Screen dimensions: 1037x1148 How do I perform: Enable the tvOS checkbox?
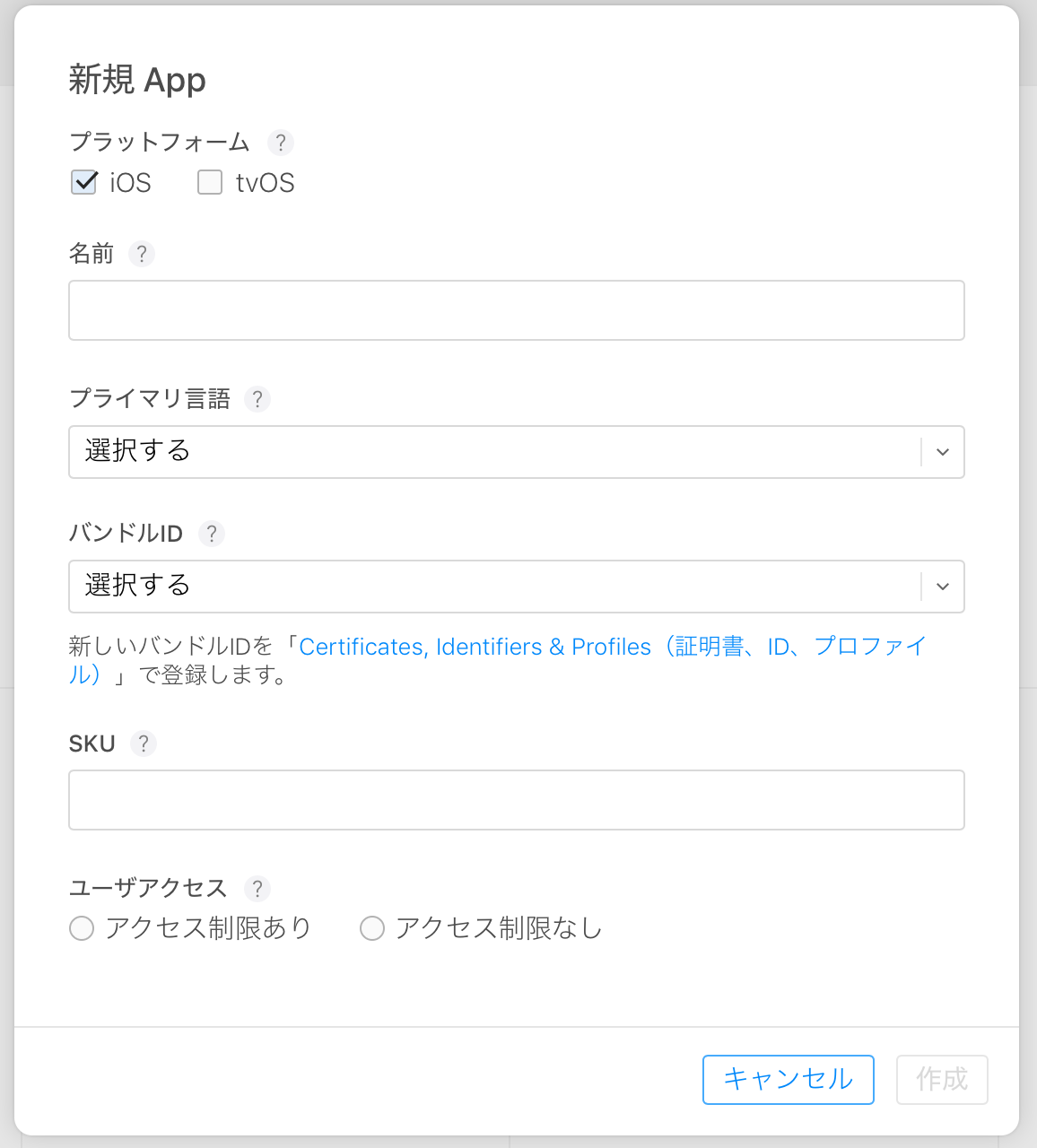[x=209, y=182]
